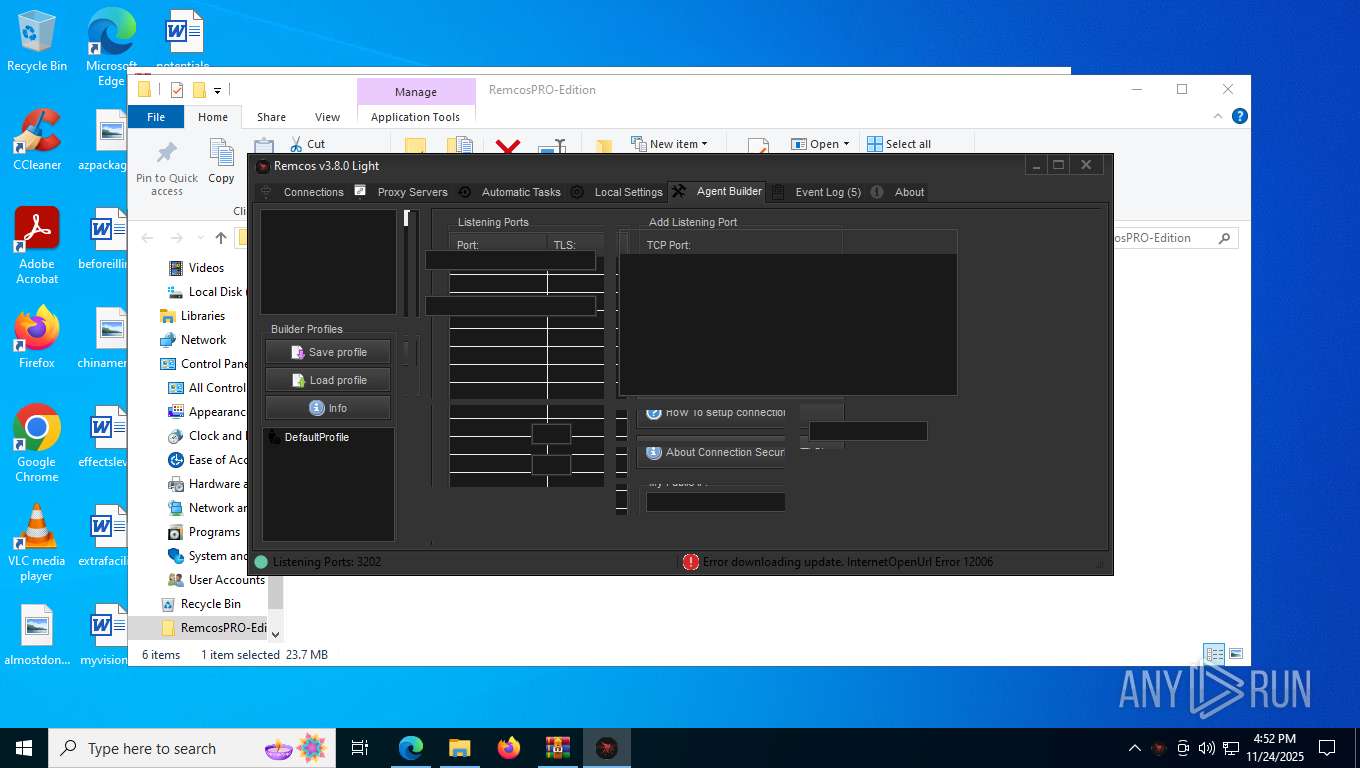
Task: Open About Connection Security info
Action: point(712,452)
